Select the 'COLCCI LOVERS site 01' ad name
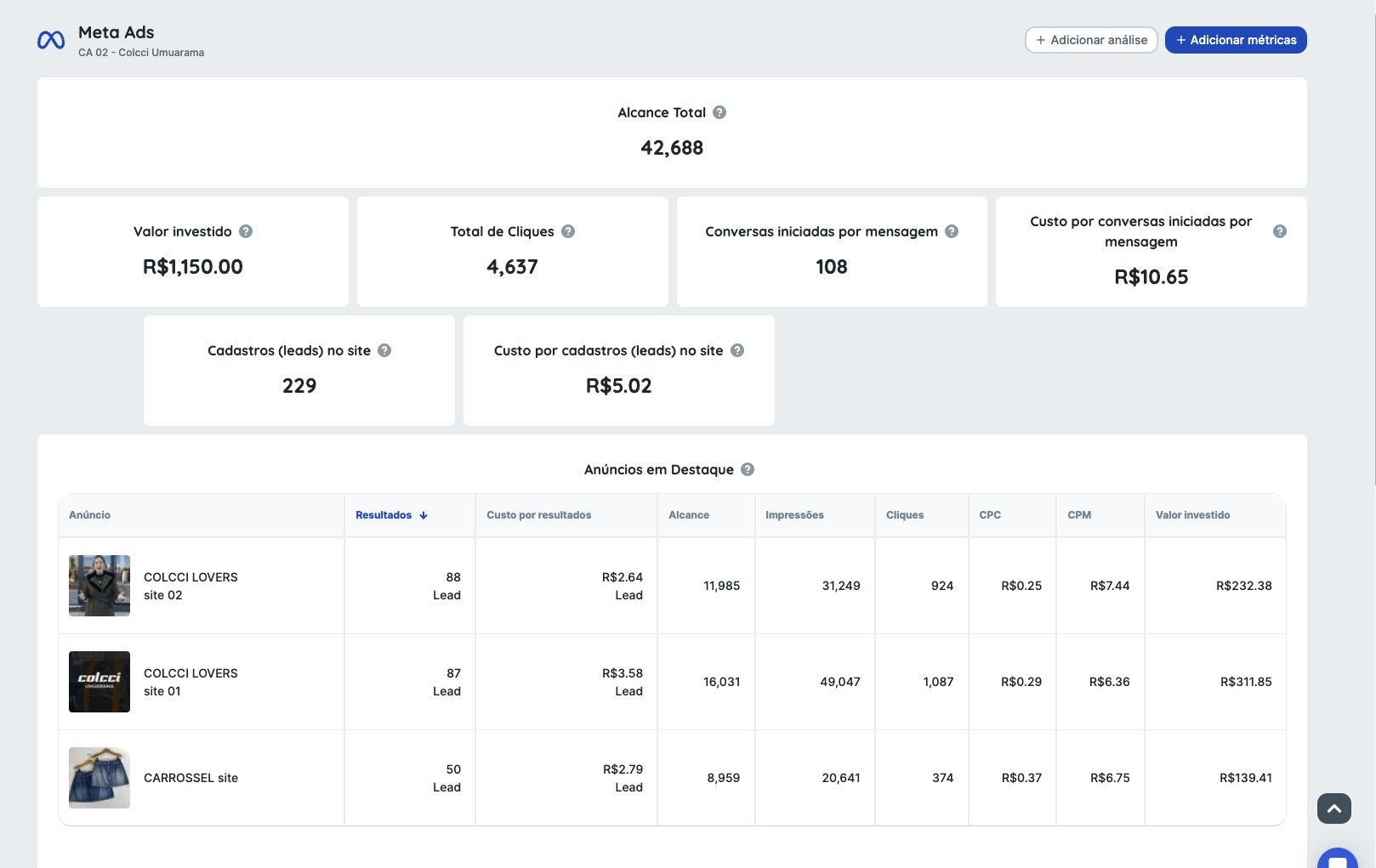Screen dimensions: 1376x868 [190, 682]
